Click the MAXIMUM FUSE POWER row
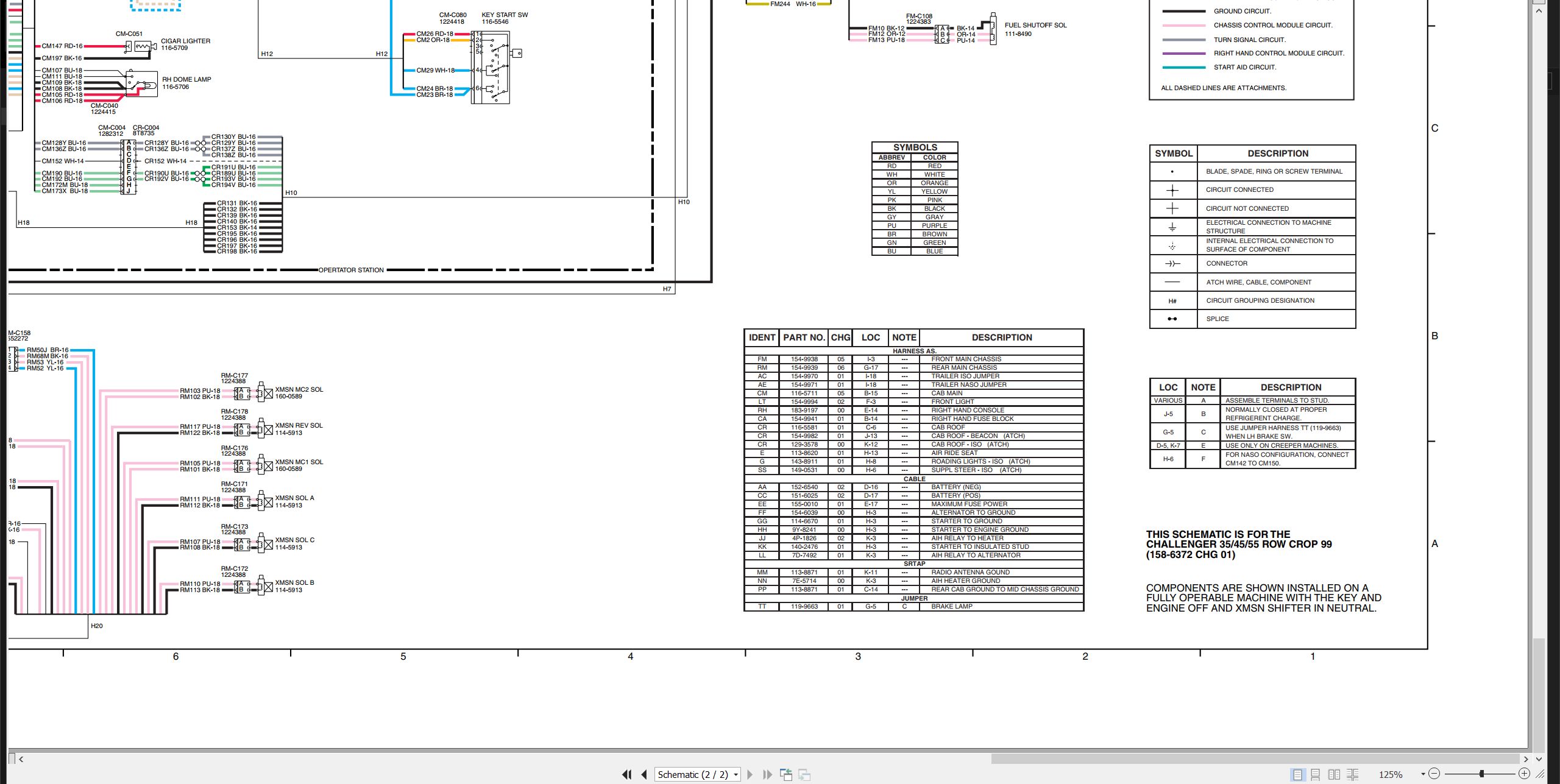The width and height of the screenshot is (1560, 784). pos(913,504)
